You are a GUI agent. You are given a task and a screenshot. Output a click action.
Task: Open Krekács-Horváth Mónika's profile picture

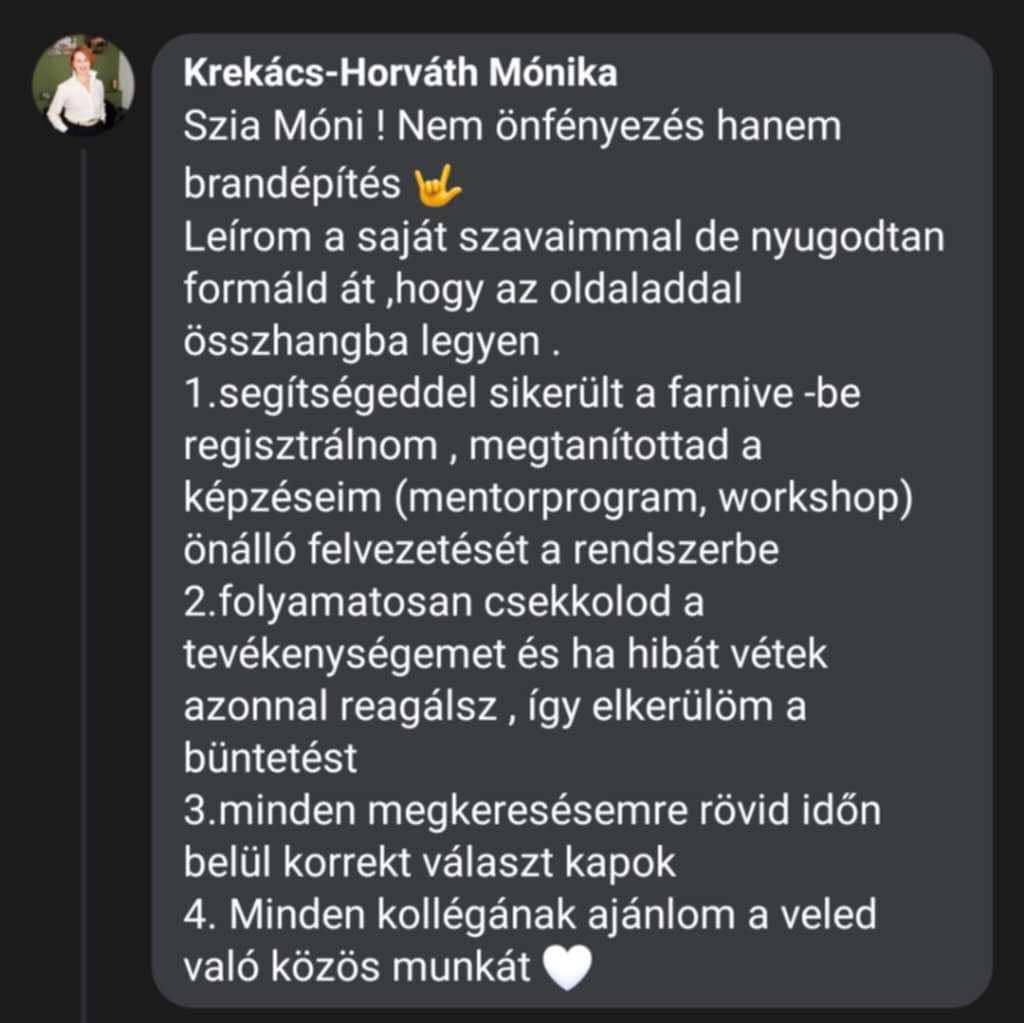click(84, 84)
